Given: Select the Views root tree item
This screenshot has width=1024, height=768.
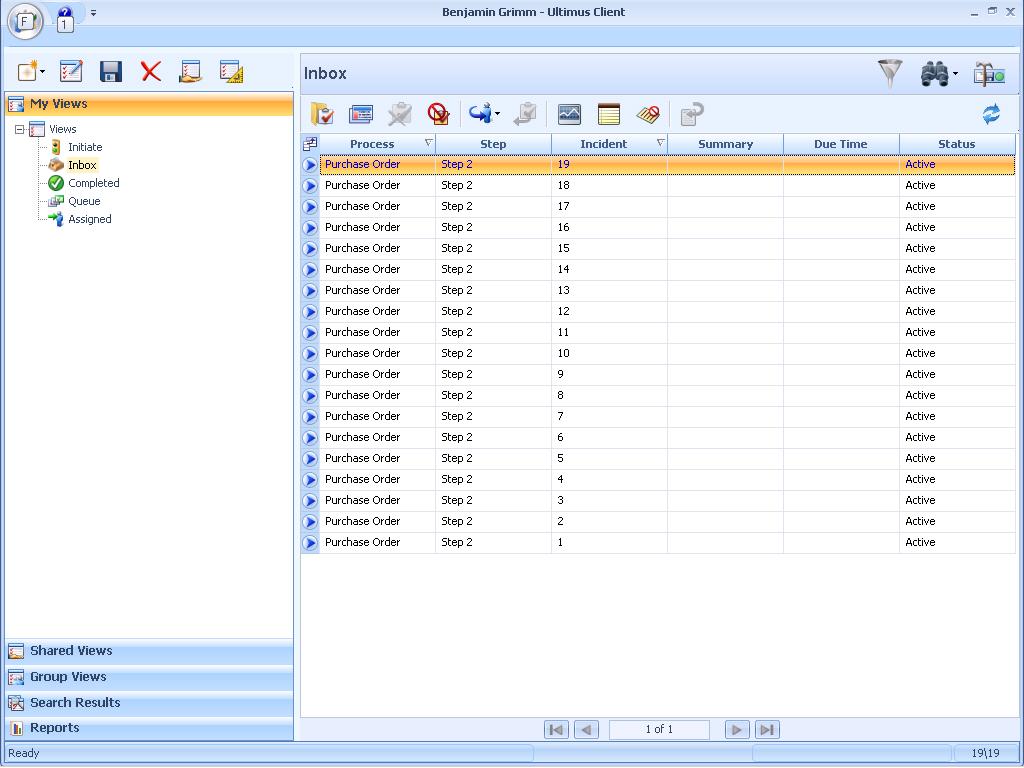Looking at the screenshot, I should [63, 129].
